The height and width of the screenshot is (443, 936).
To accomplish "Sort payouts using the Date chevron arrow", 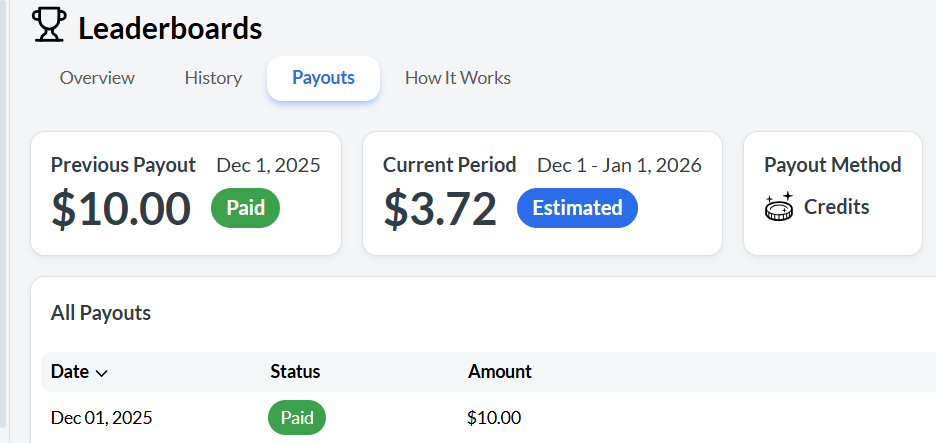I will click(x=101, y=372).
